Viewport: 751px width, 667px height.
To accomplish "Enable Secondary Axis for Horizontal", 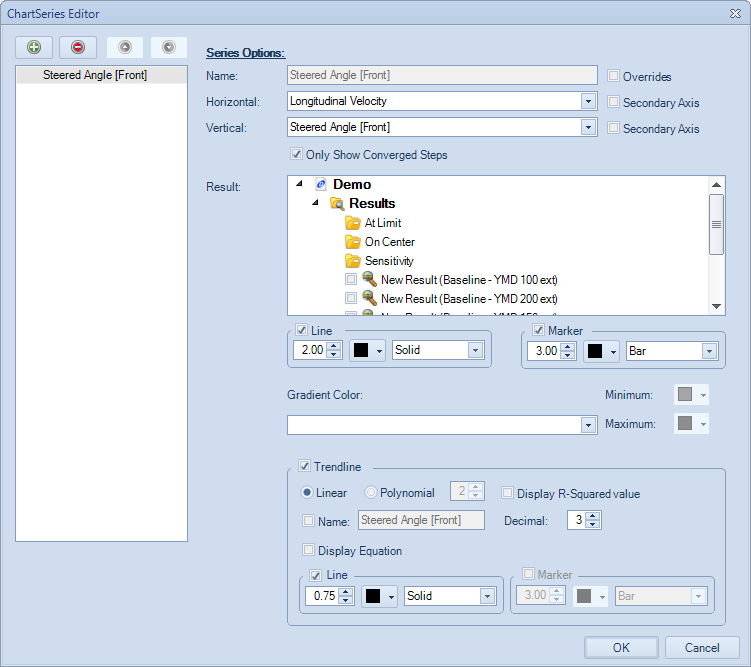I will click(x=613, y=102).
